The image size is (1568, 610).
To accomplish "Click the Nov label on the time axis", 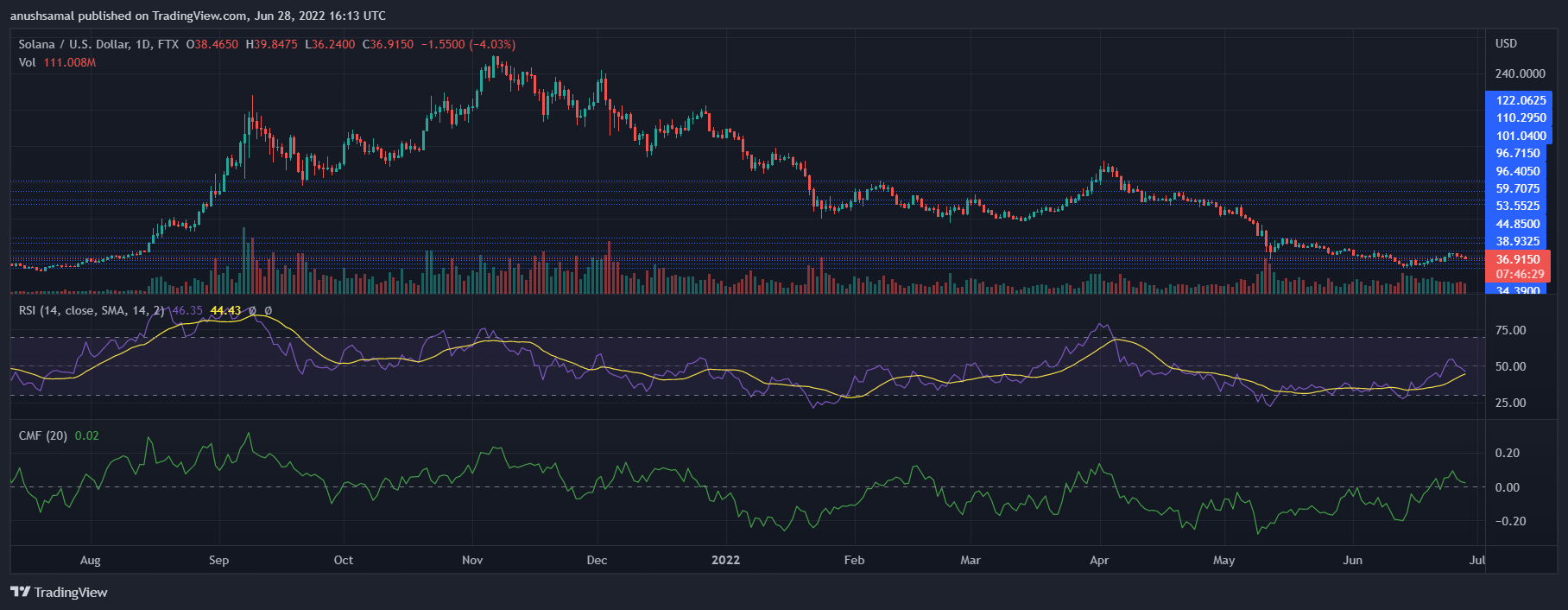I will click(x=472, y=560).
